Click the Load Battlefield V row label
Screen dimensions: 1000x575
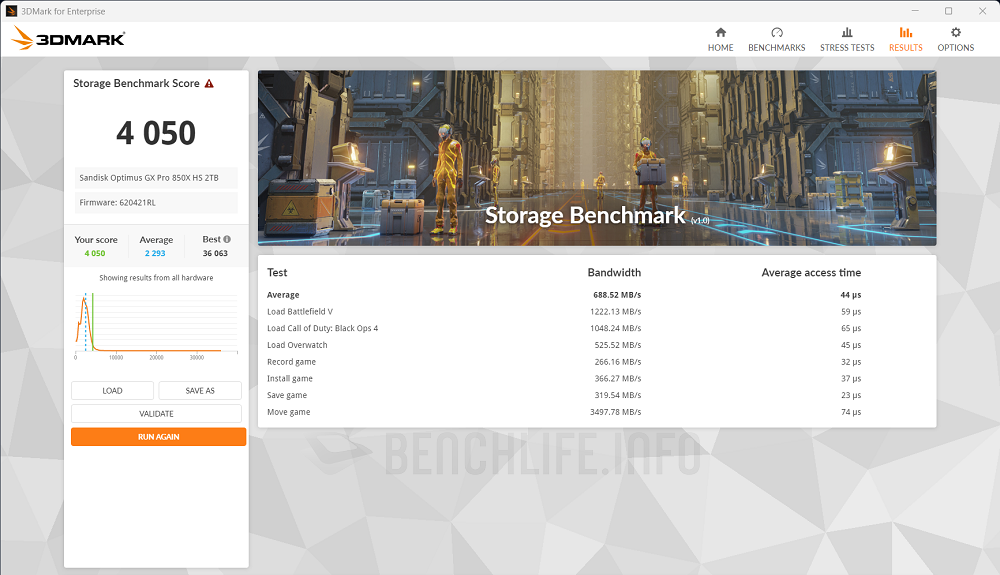click(300, 312)
